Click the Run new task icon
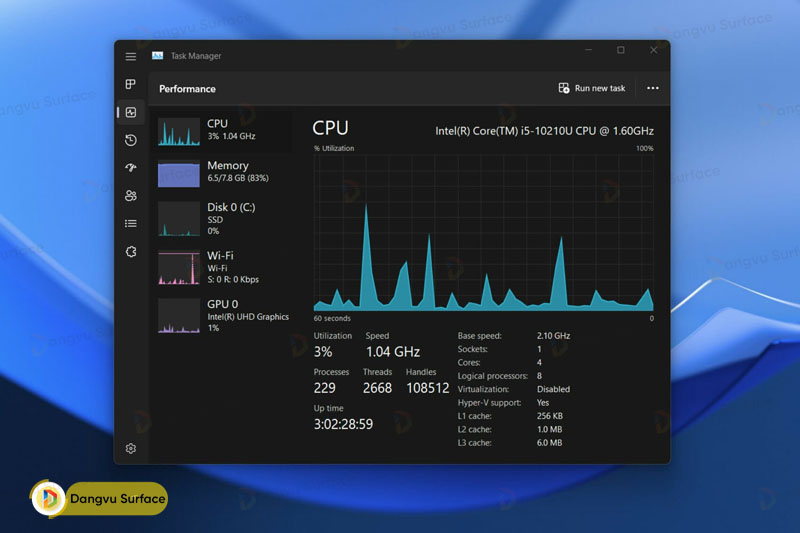800x533 pixels. click(x=564, y=88)
